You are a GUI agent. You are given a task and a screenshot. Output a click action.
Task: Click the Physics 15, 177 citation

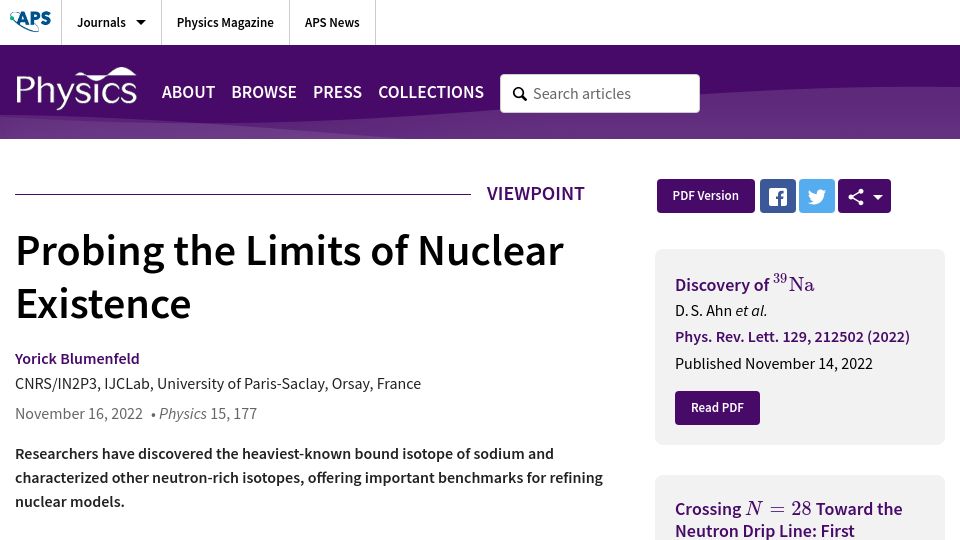tap(208, 414)
